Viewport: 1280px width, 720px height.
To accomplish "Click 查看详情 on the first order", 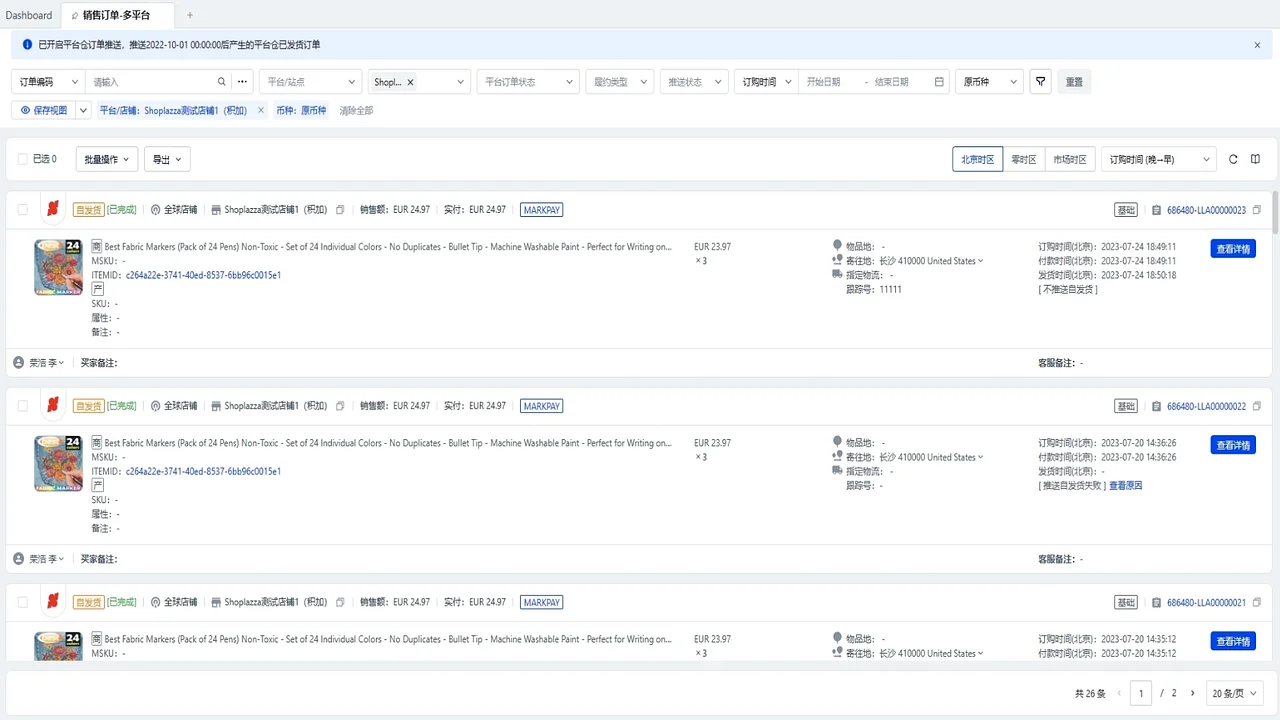I will click(x=1233, y=248).
